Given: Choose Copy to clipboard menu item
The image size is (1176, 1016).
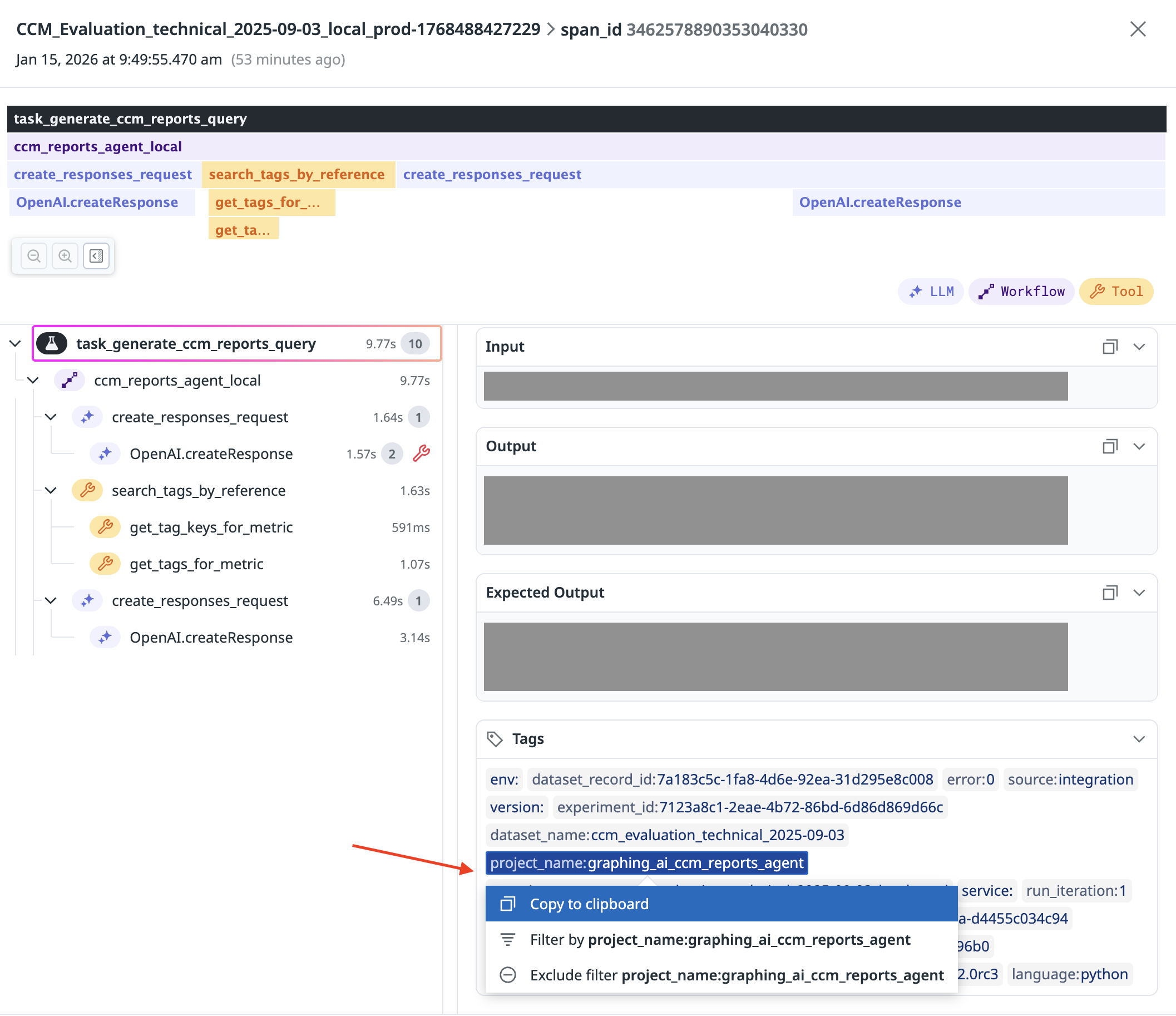Looking at the screenshot, I should (x=589, y=904).
